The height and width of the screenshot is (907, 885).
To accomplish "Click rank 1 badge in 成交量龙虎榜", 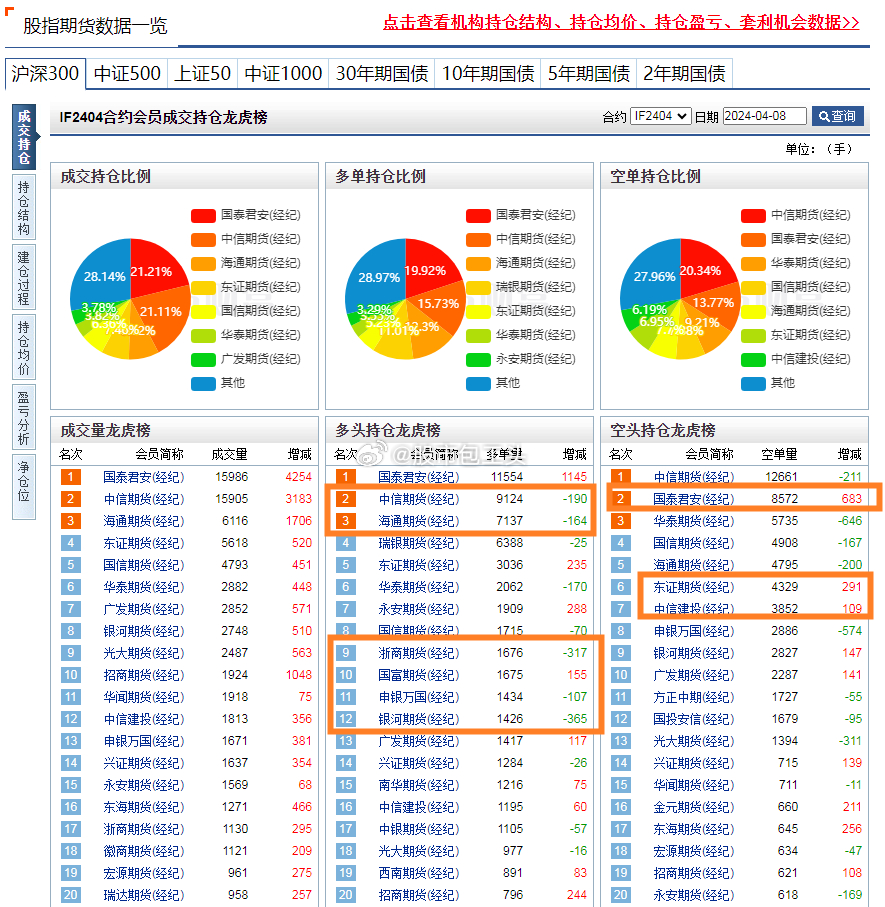I will (70, 477).
